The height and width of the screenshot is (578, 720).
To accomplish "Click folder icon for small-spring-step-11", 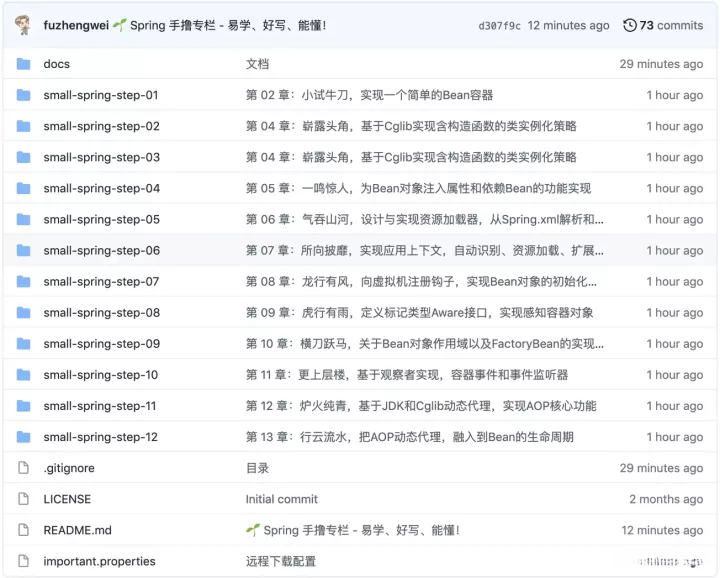I will 23,406.
